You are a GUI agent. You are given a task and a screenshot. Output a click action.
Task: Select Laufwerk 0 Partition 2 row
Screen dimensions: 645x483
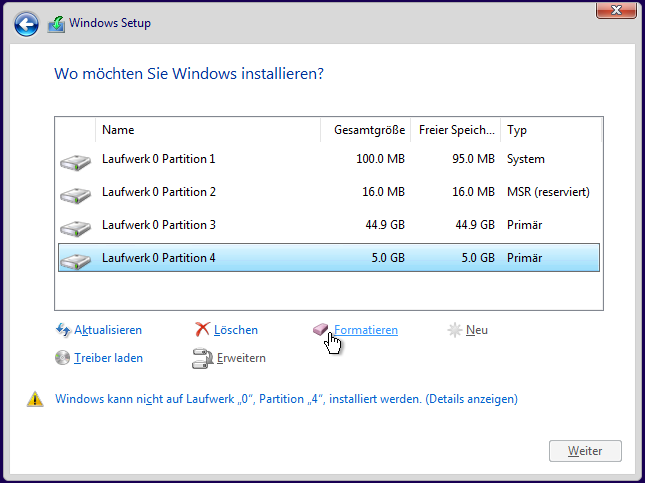[x=329, y=192]
